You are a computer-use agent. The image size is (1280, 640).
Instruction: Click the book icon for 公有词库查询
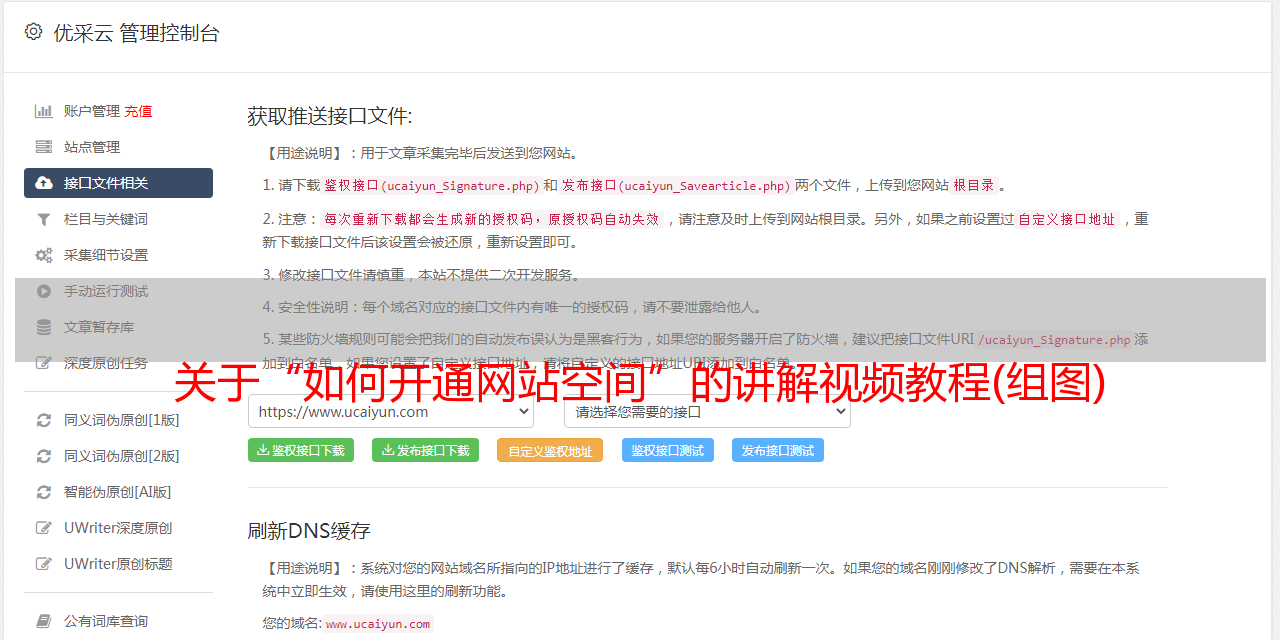[x=44, y=621]
